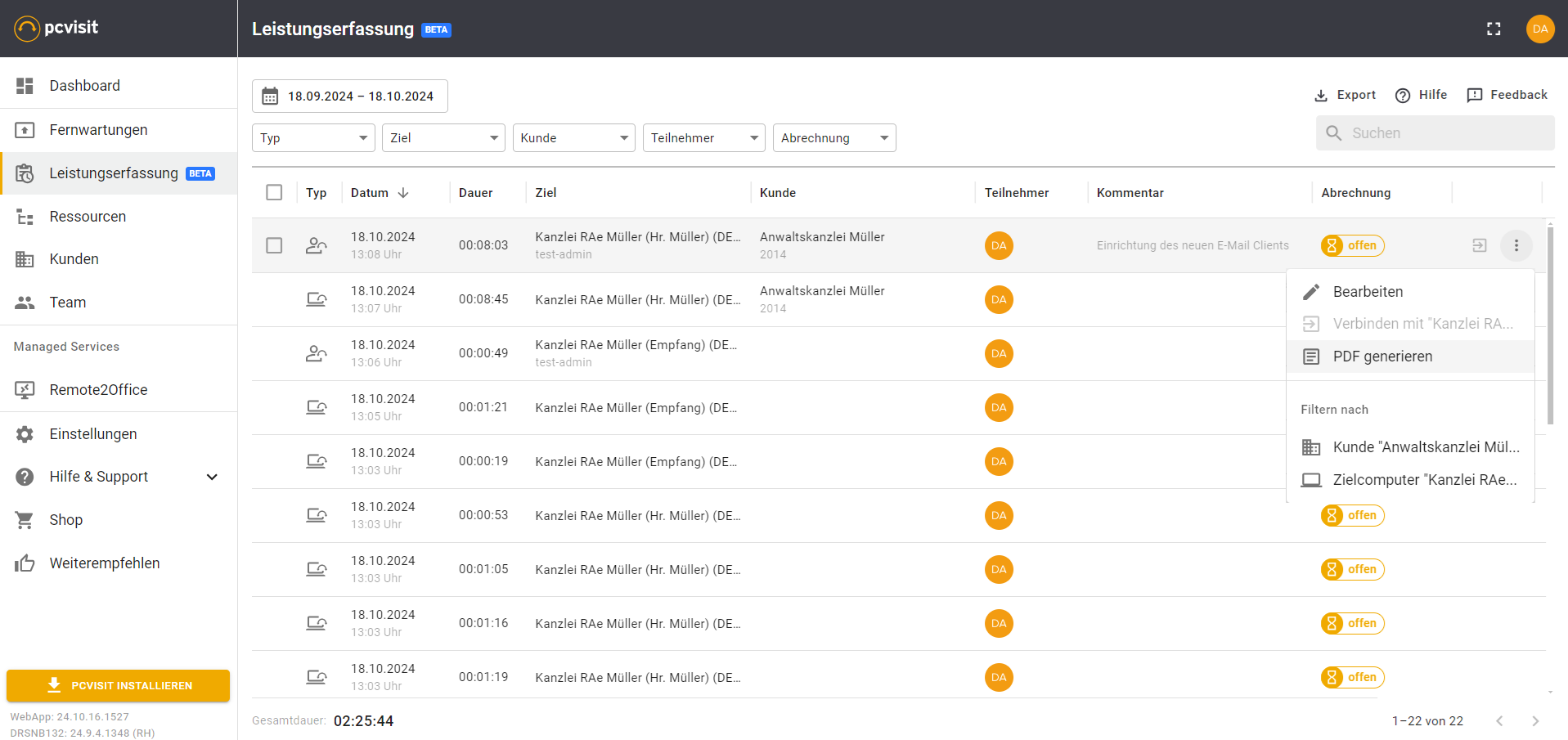Open the Feedback option
This screenshot has height=740, width=1568.
1507,95
